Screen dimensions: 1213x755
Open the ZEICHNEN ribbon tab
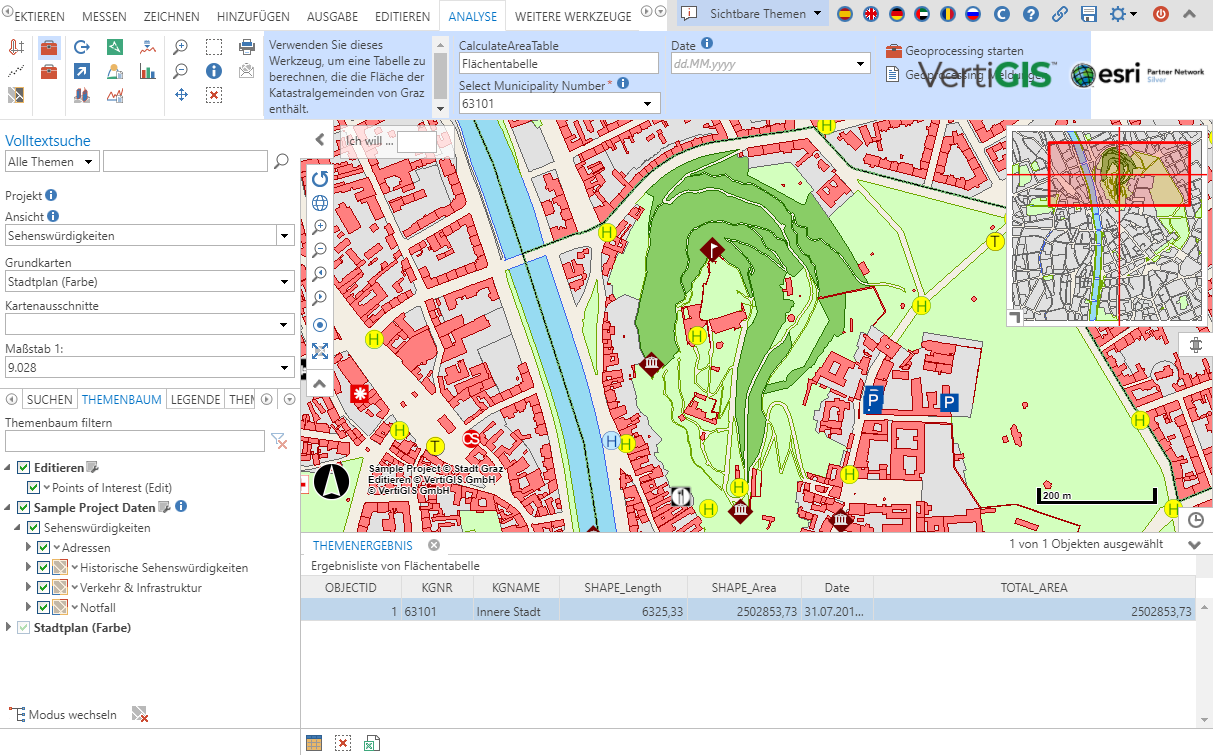pyautogui.click(x=171, y=16)
